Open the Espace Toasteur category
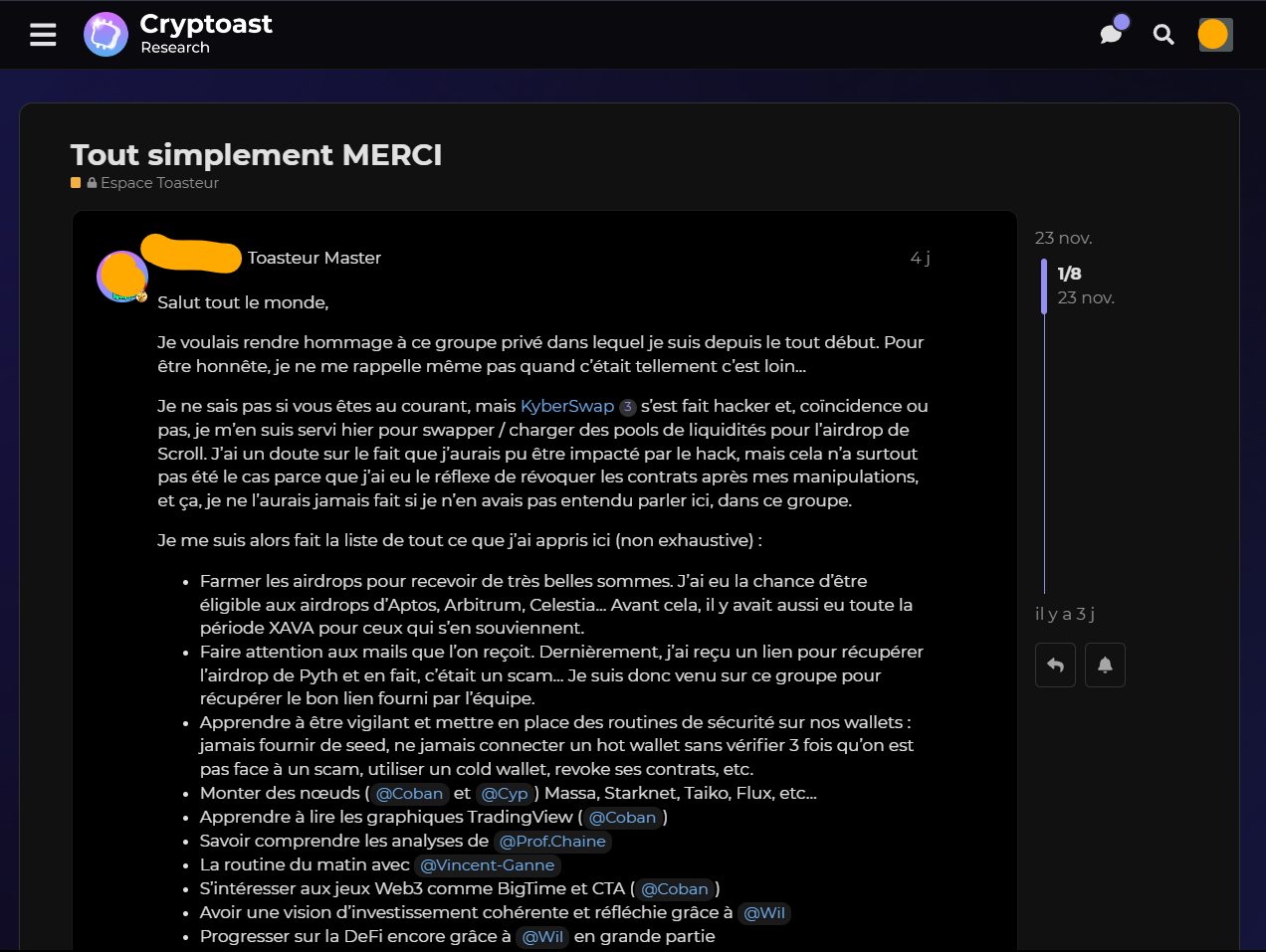 coord(159,183)
